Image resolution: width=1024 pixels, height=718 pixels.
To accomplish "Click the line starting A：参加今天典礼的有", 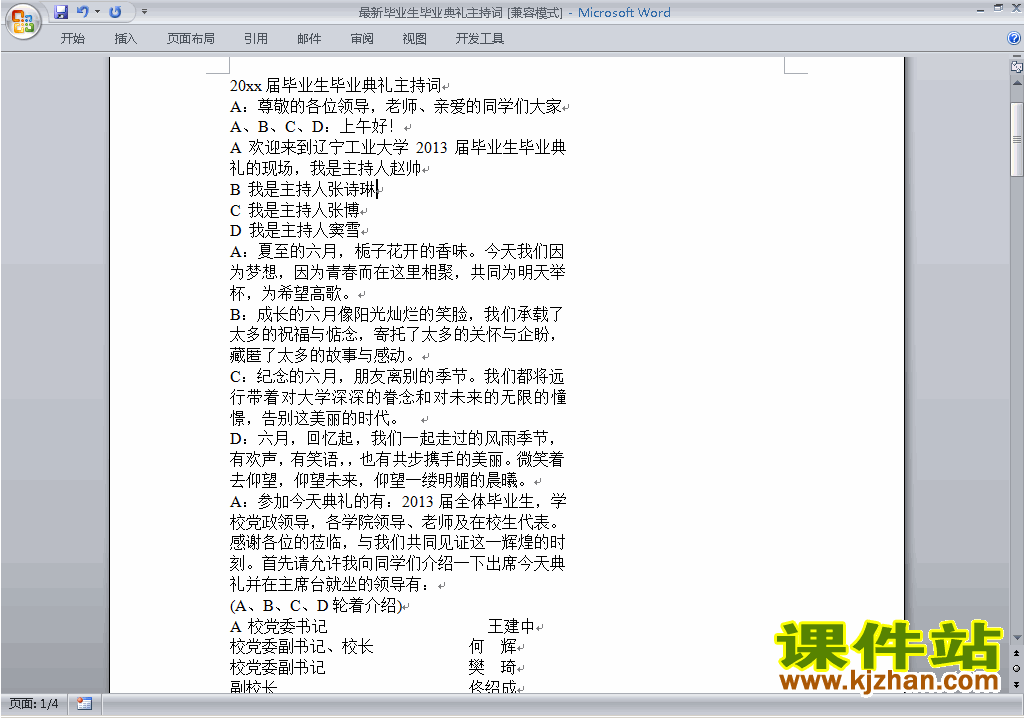I will click(x=398, y=502).
